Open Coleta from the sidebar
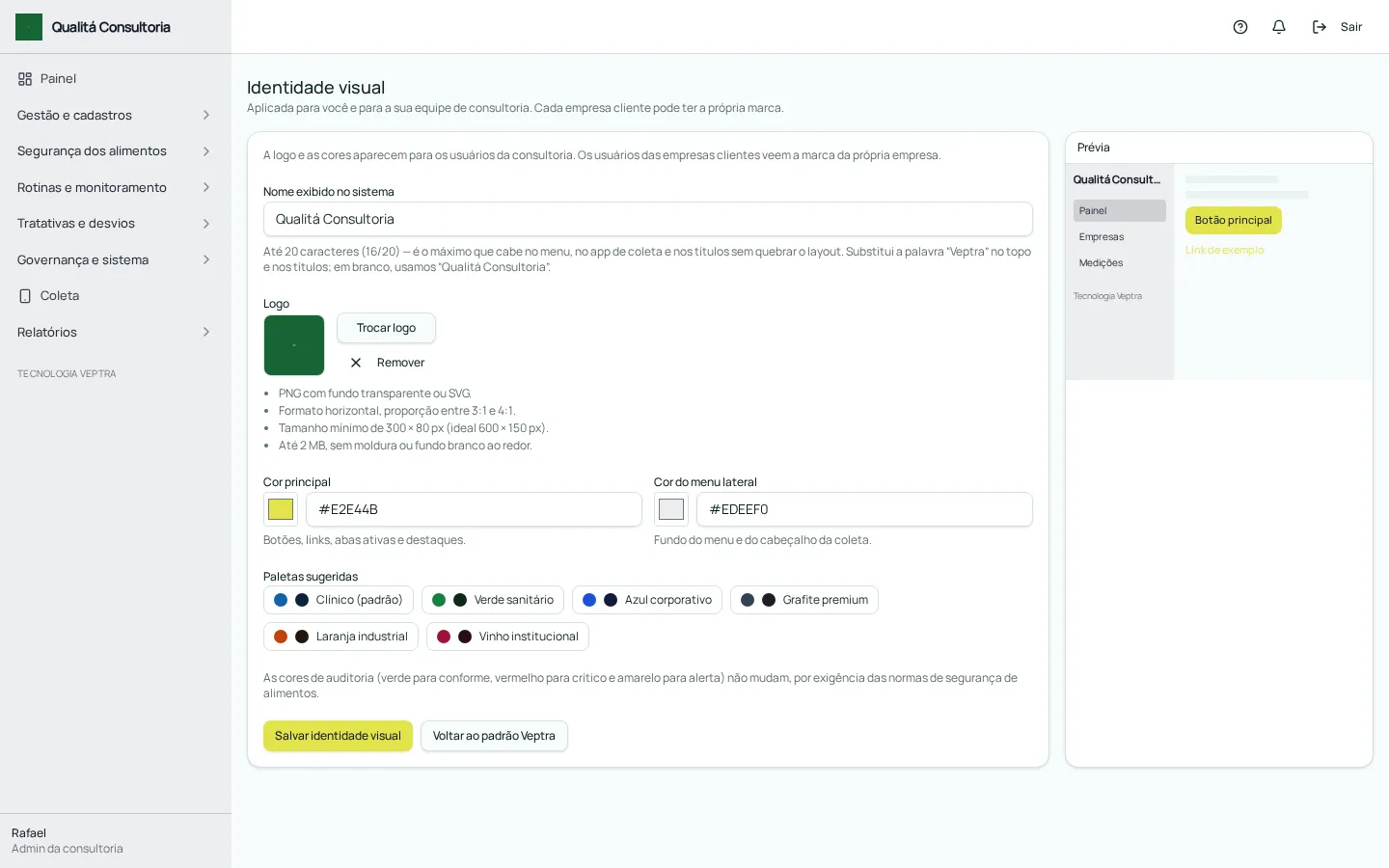 [116, 296]
